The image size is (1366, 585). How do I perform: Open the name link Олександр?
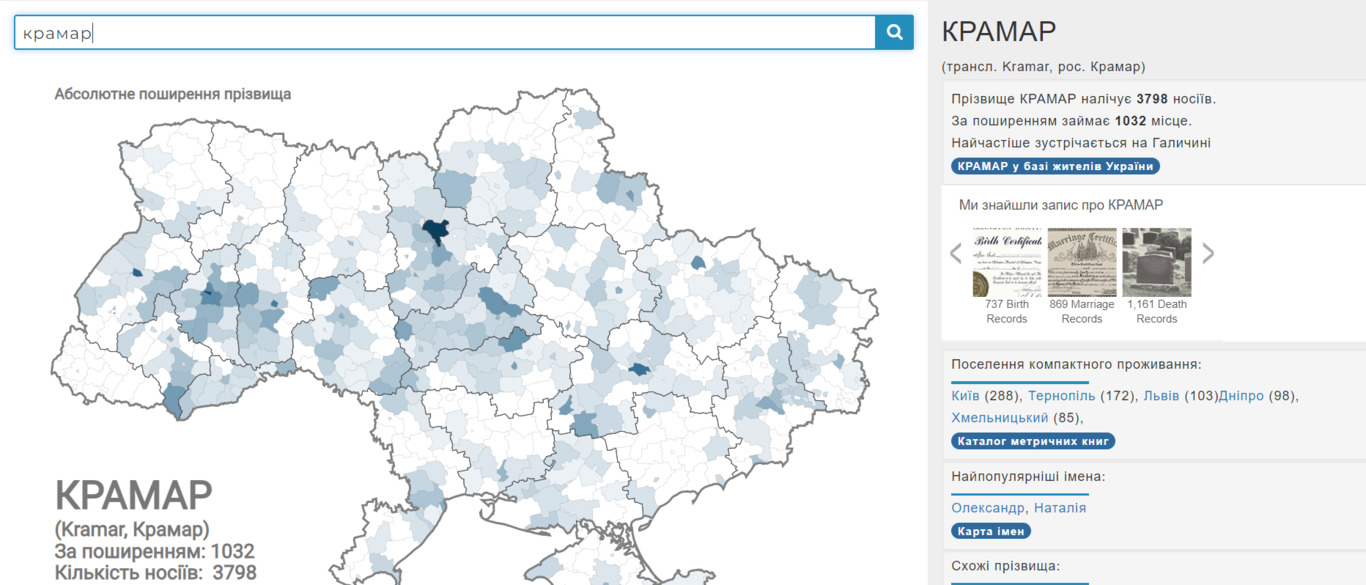(x=988, y=508)
